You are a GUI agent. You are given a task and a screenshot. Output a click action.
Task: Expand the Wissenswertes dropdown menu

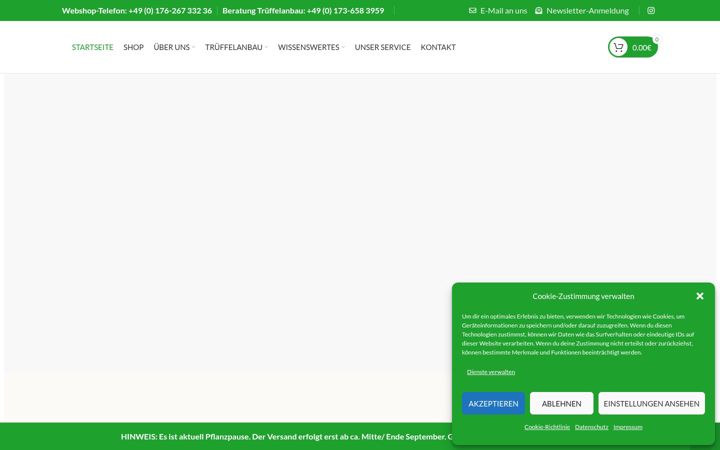click(311, 47)
